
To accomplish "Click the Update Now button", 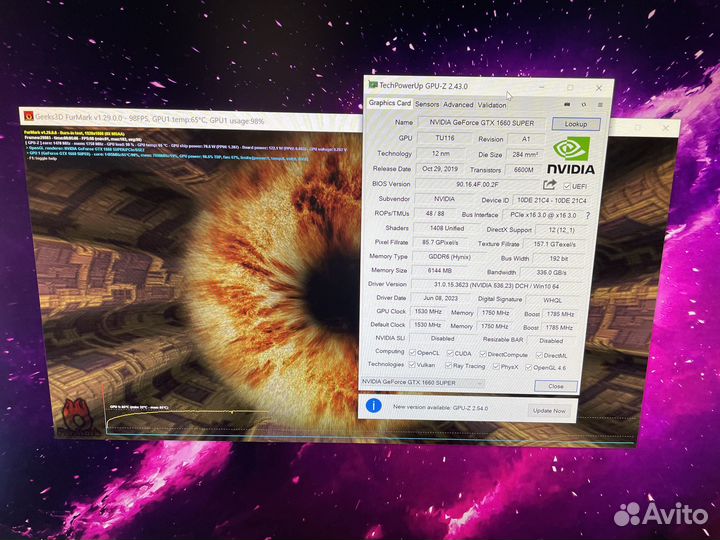I will [x=549, y=411].
